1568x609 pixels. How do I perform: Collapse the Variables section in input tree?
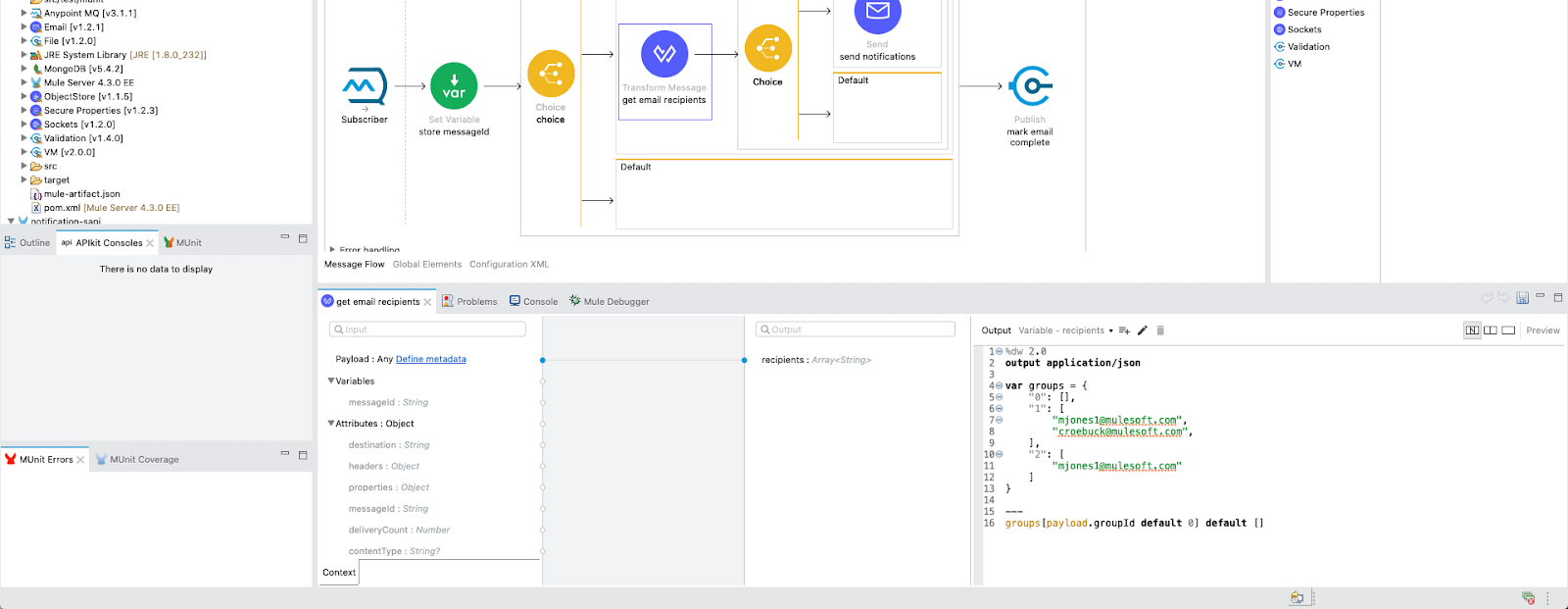click(x=331, y=381)
